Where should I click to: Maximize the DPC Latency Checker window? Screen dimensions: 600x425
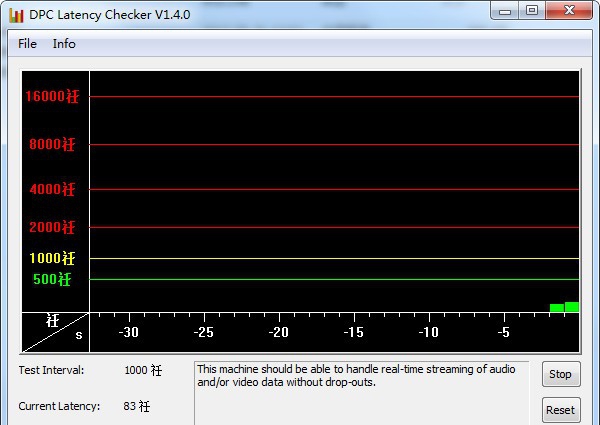click(532, 11)
